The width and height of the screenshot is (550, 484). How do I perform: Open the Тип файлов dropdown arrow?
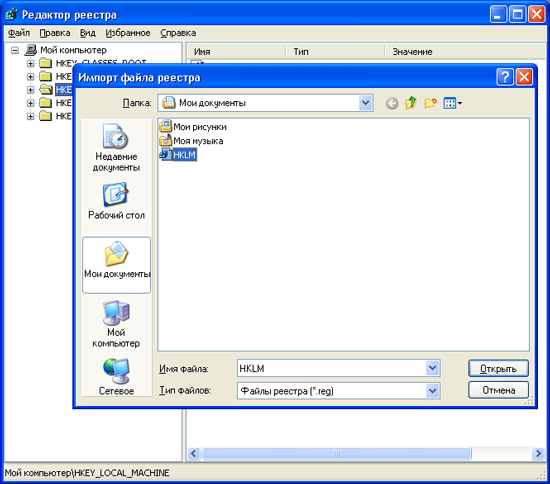[432, 390]
